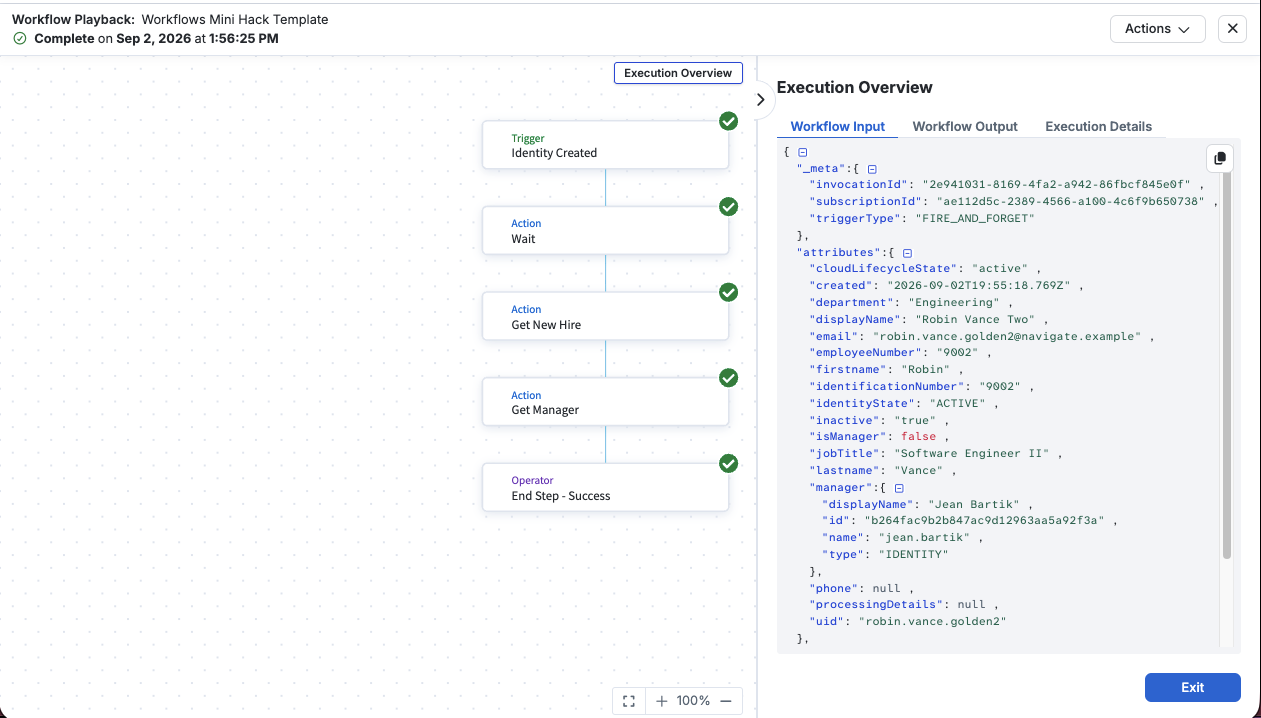Collapse the "_meta" JSON node

coord(872,169)
